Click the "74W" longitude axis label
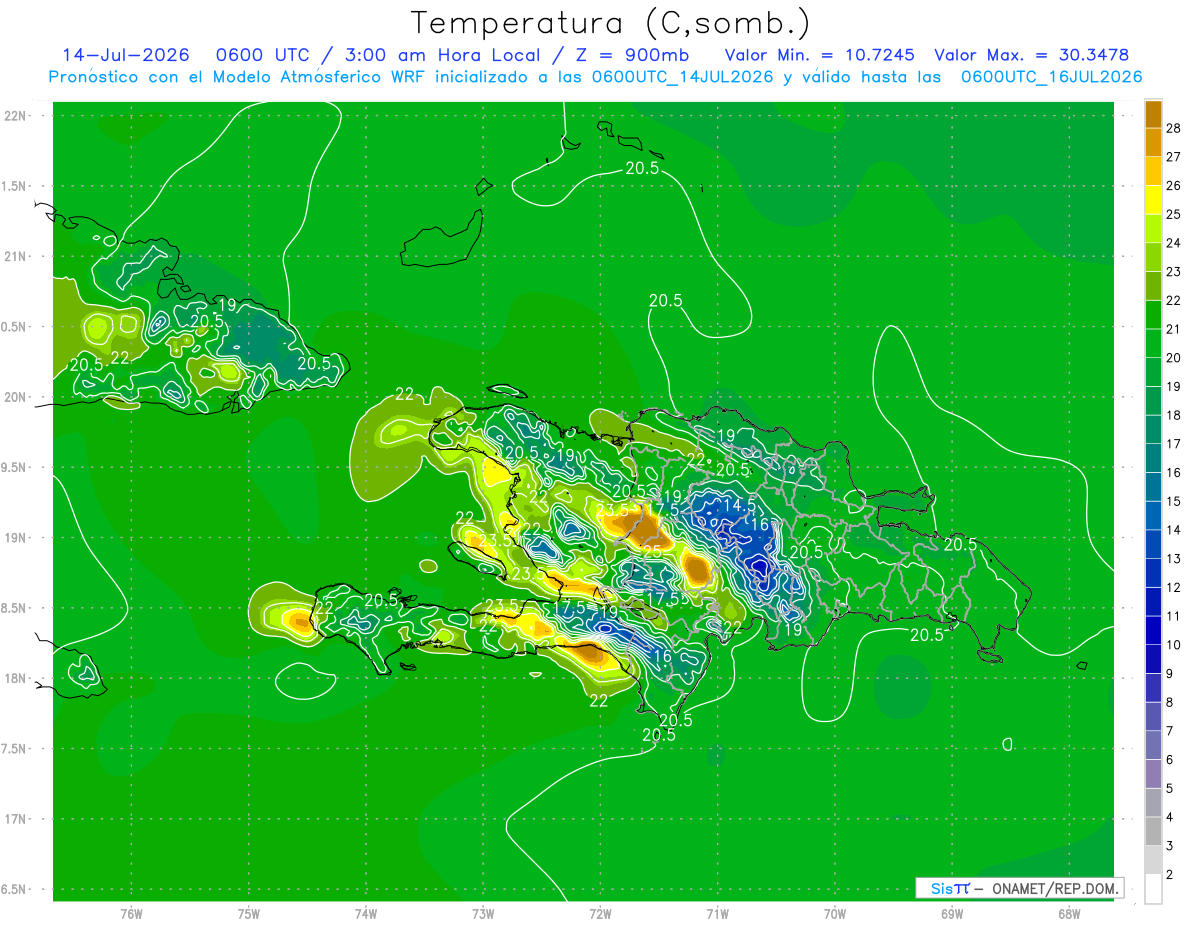This screenshot has width=1200, height=927. [366, 914]
